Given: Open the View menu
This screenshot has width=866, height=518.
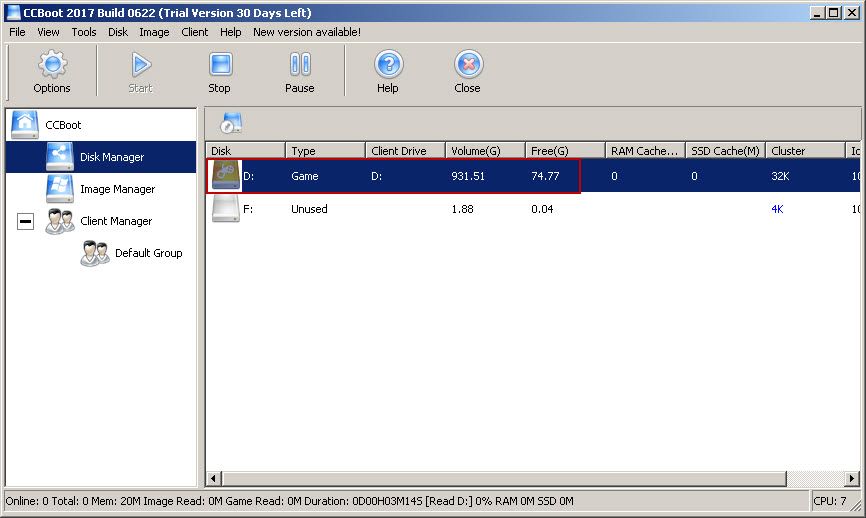Looking at the screenshot, I should point(48,32).
